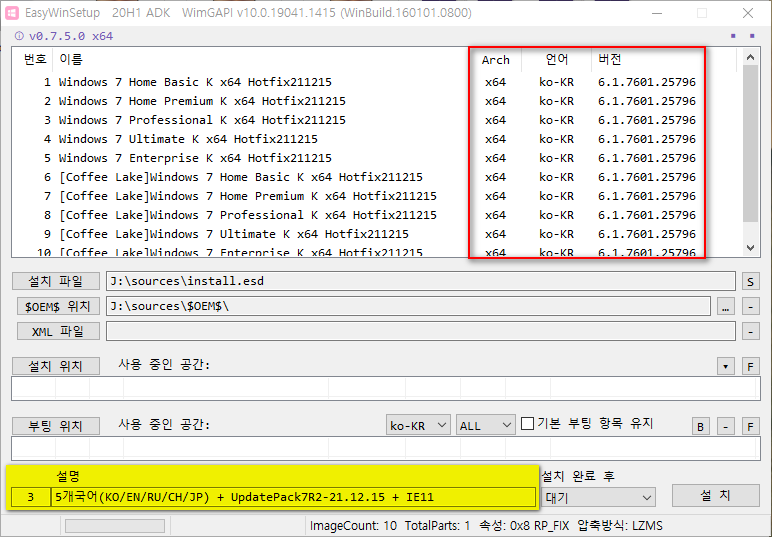Click the image list scrollbar thumb
Image resolution: width=772 pixels, height=537 pixels.
pos(750,143)
